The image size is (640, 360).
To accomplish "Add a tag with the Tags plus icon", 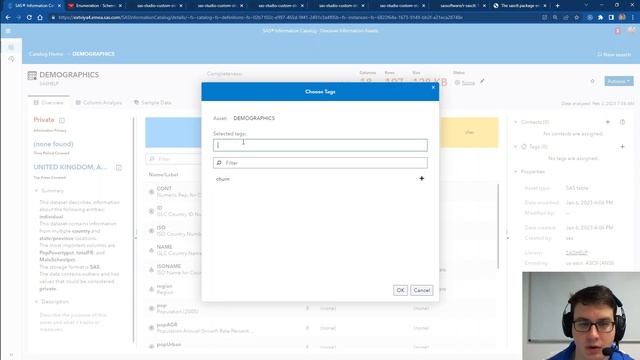I will [x=622, y=147].
